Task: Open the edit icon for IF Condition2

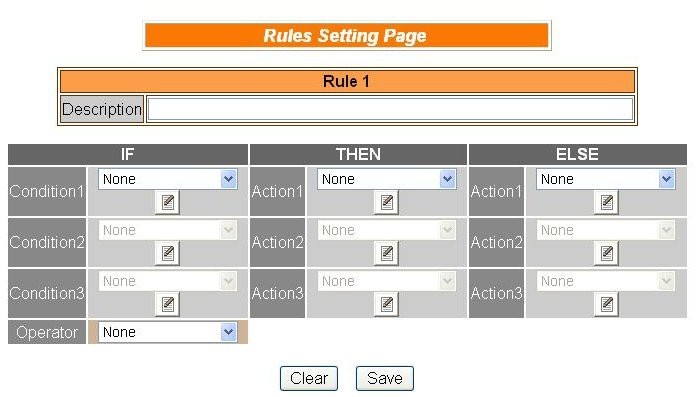Action: (167, 254)
